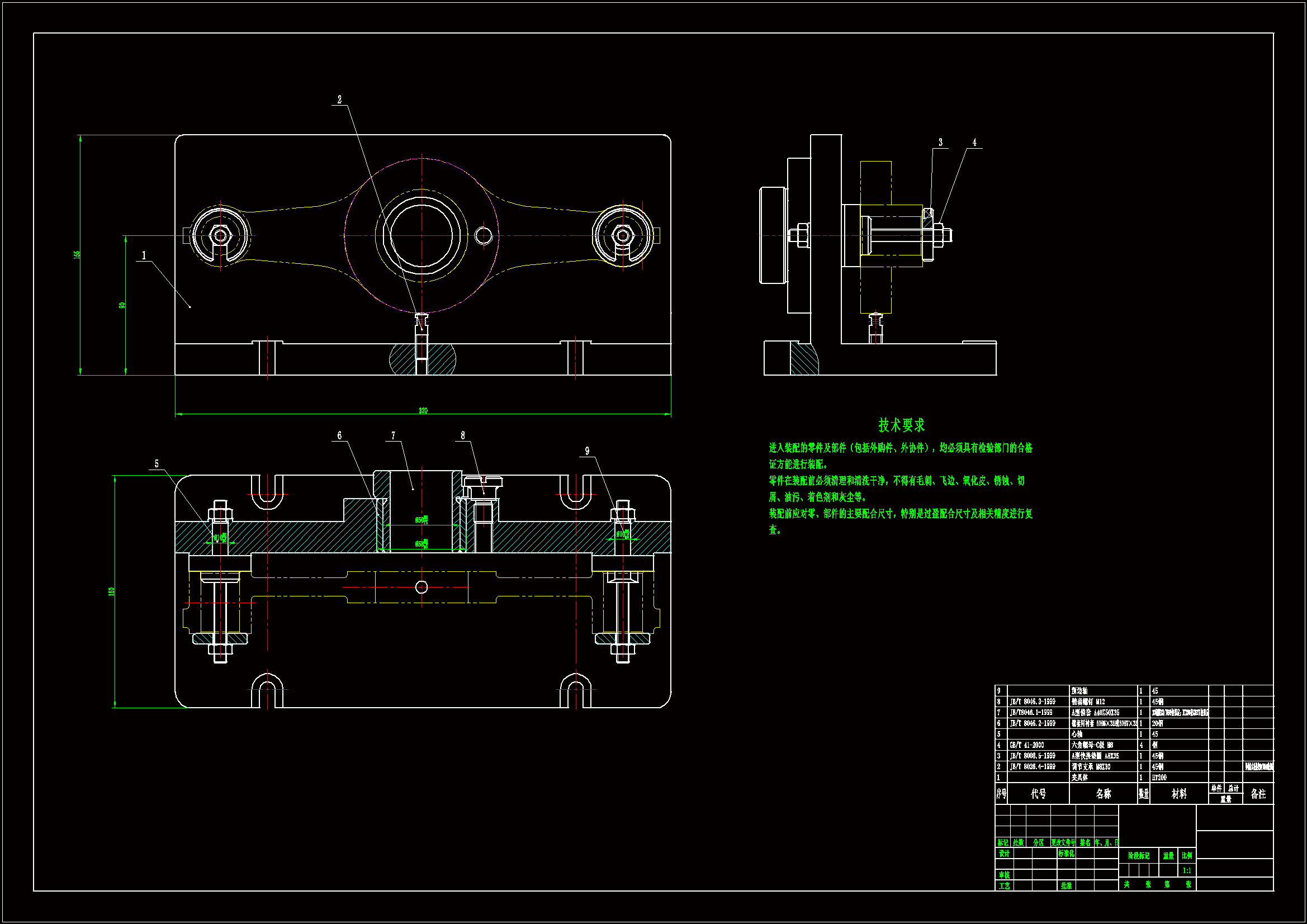Click the 技术要求 heading text
Image resolution: width=1307 pixels, height=924 pixels.
click(x=901, y=425)
